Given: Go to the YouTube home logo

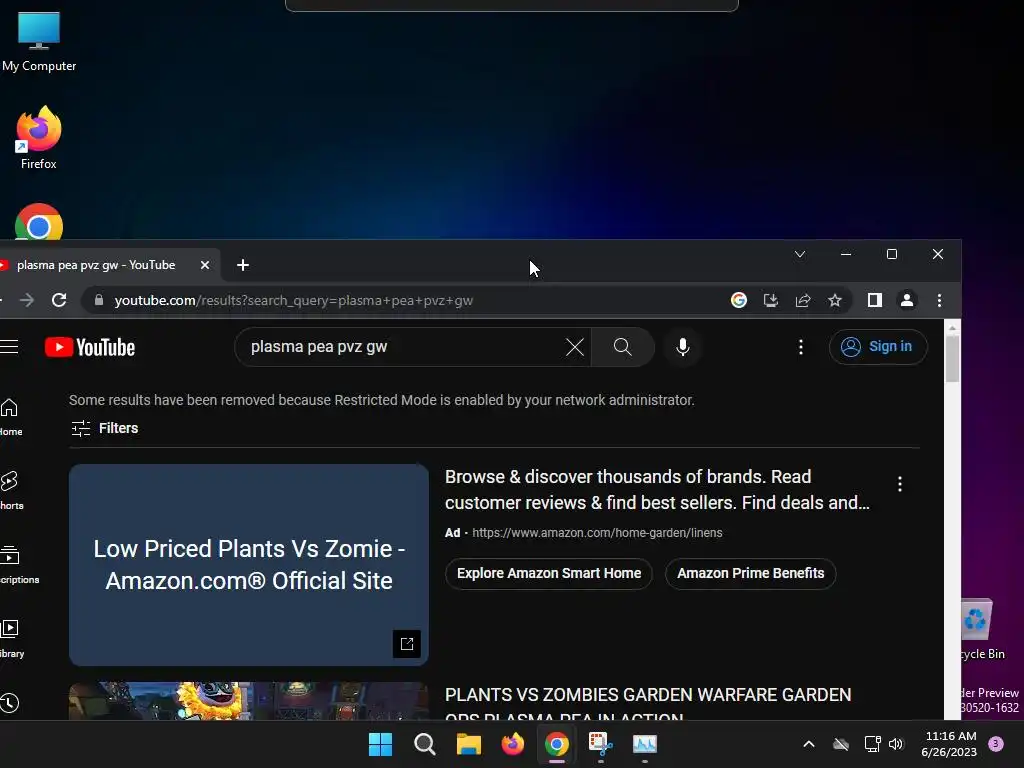Looking at the screenshot, I should pos(90,347).
